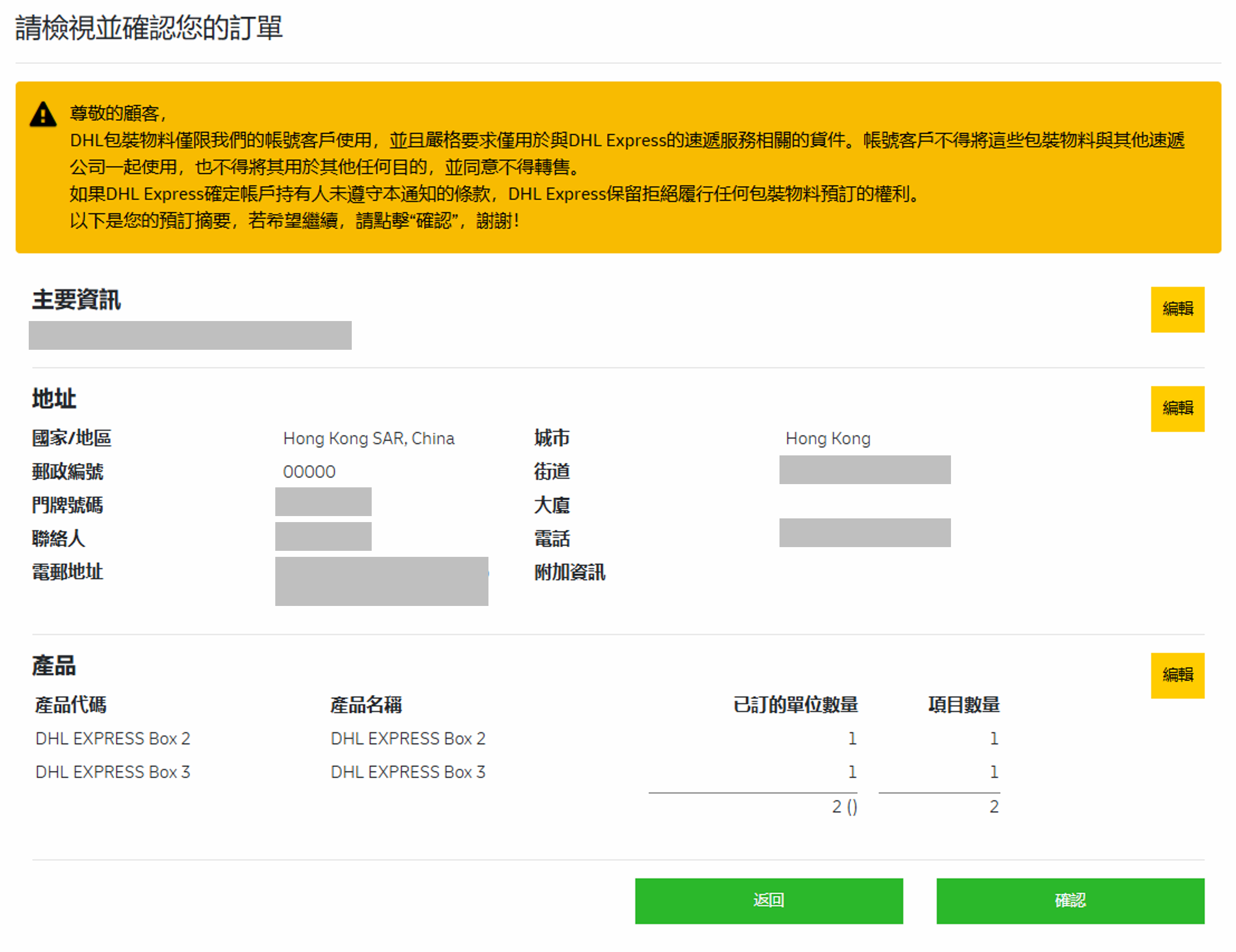Select the city value Hong Kong
1236x952 pixels.
828,438
